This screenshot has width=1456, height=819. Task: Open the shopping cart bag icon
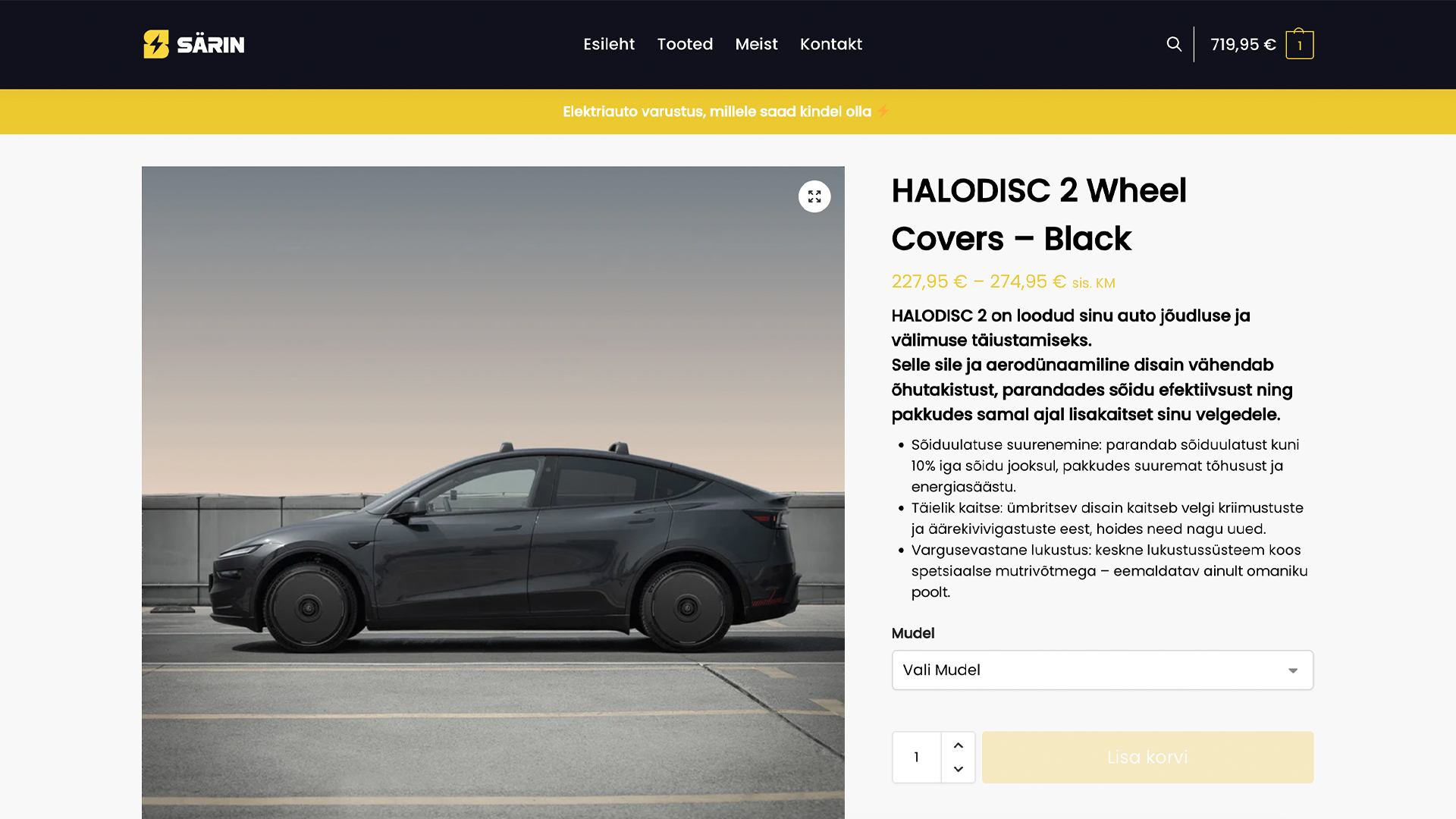pyautogui.click(x=1300, y=44)
